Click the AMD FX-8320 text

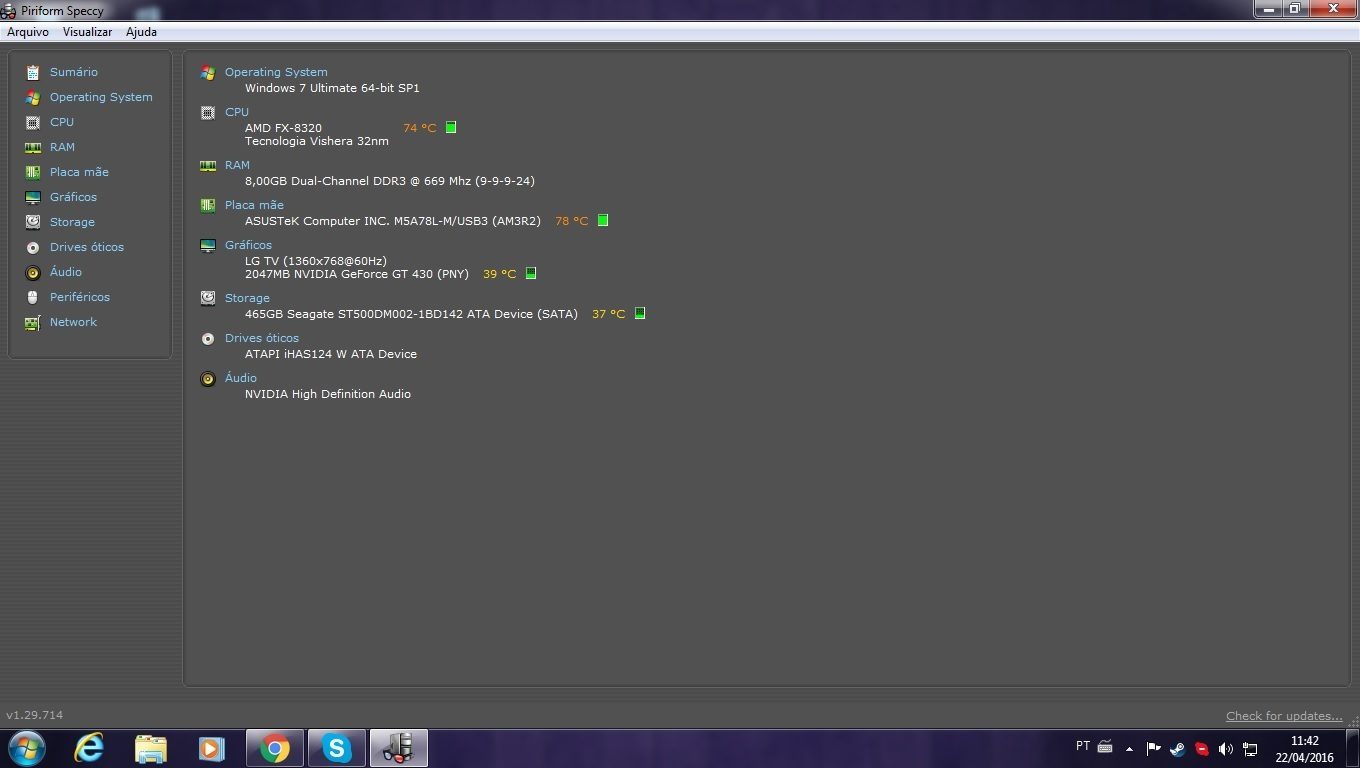[x=283, y=128]
